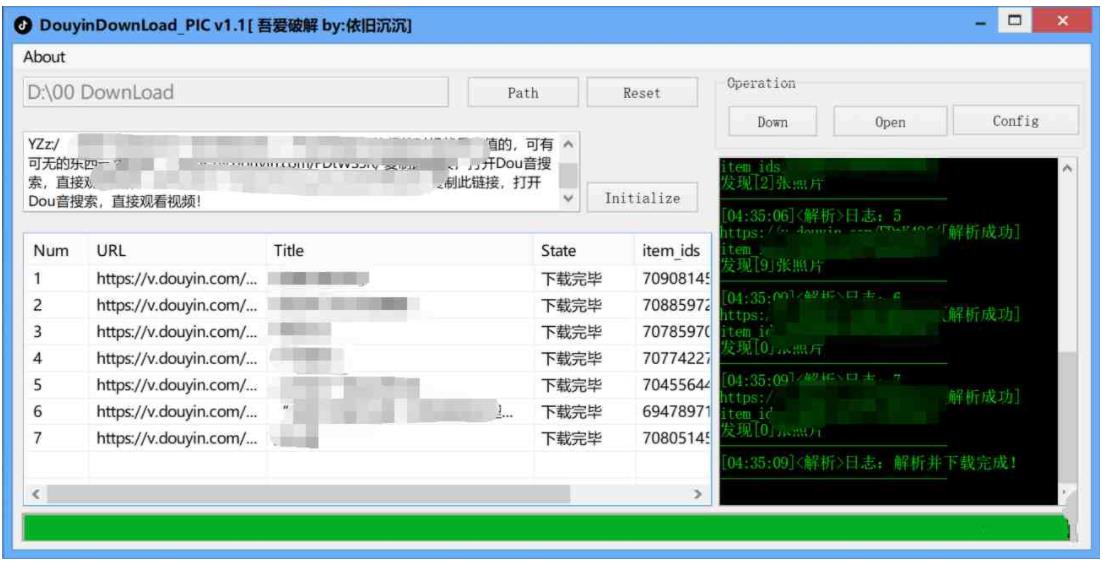Open the Config settings button

point(1016,121)
